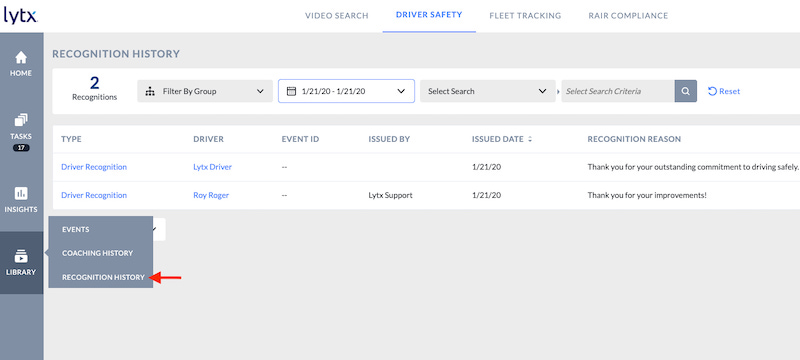Screen dimensions: 800x360
Task: Sort by Issued Date arrows
Action: (530, 139)
